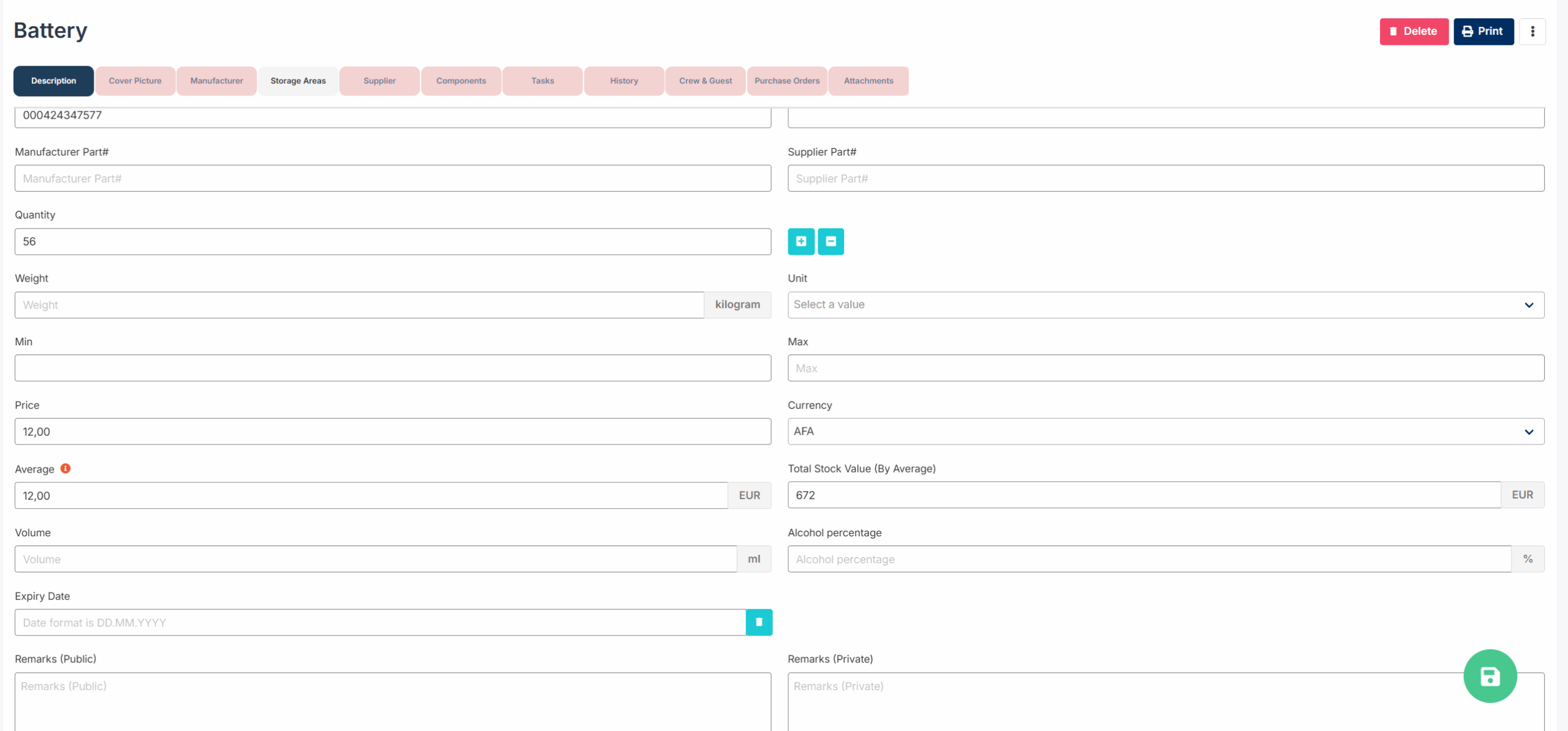Clear expiry date with trash icon
The width and height of the screenshot is (1568, 731).
[759, 622]
